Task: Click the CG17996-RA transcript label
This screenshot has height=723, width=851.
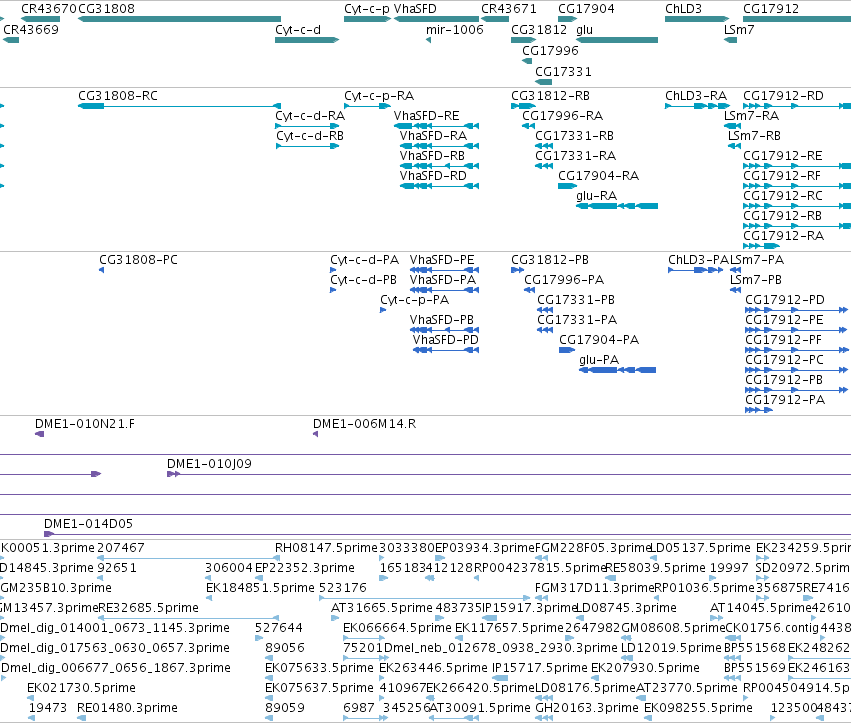Action: (562, 116)
